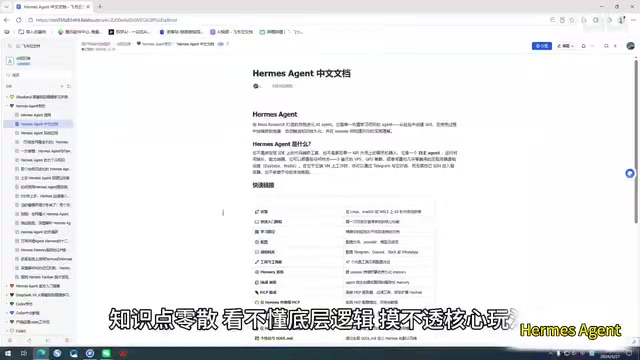Click the zoom magnifier icon in the address bar

(x=552, y=20)
